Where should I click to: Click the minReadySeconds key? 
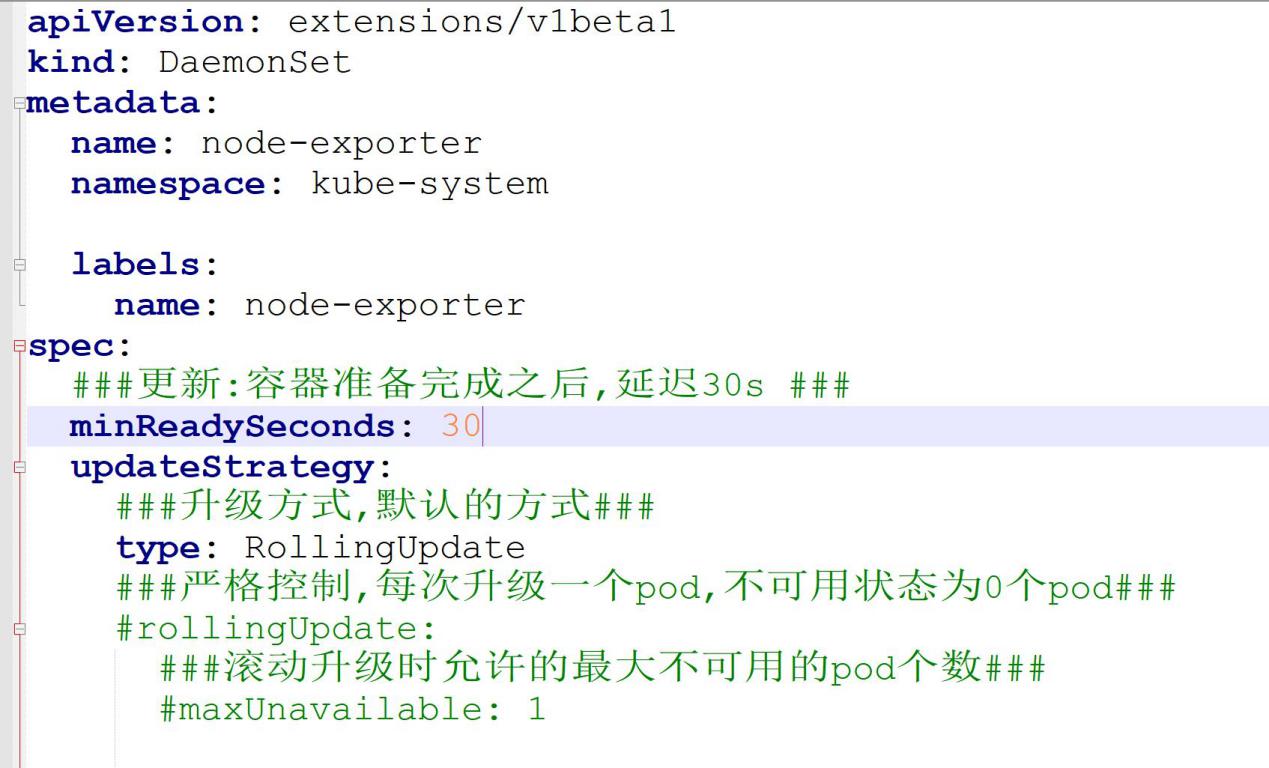(233, 427)
